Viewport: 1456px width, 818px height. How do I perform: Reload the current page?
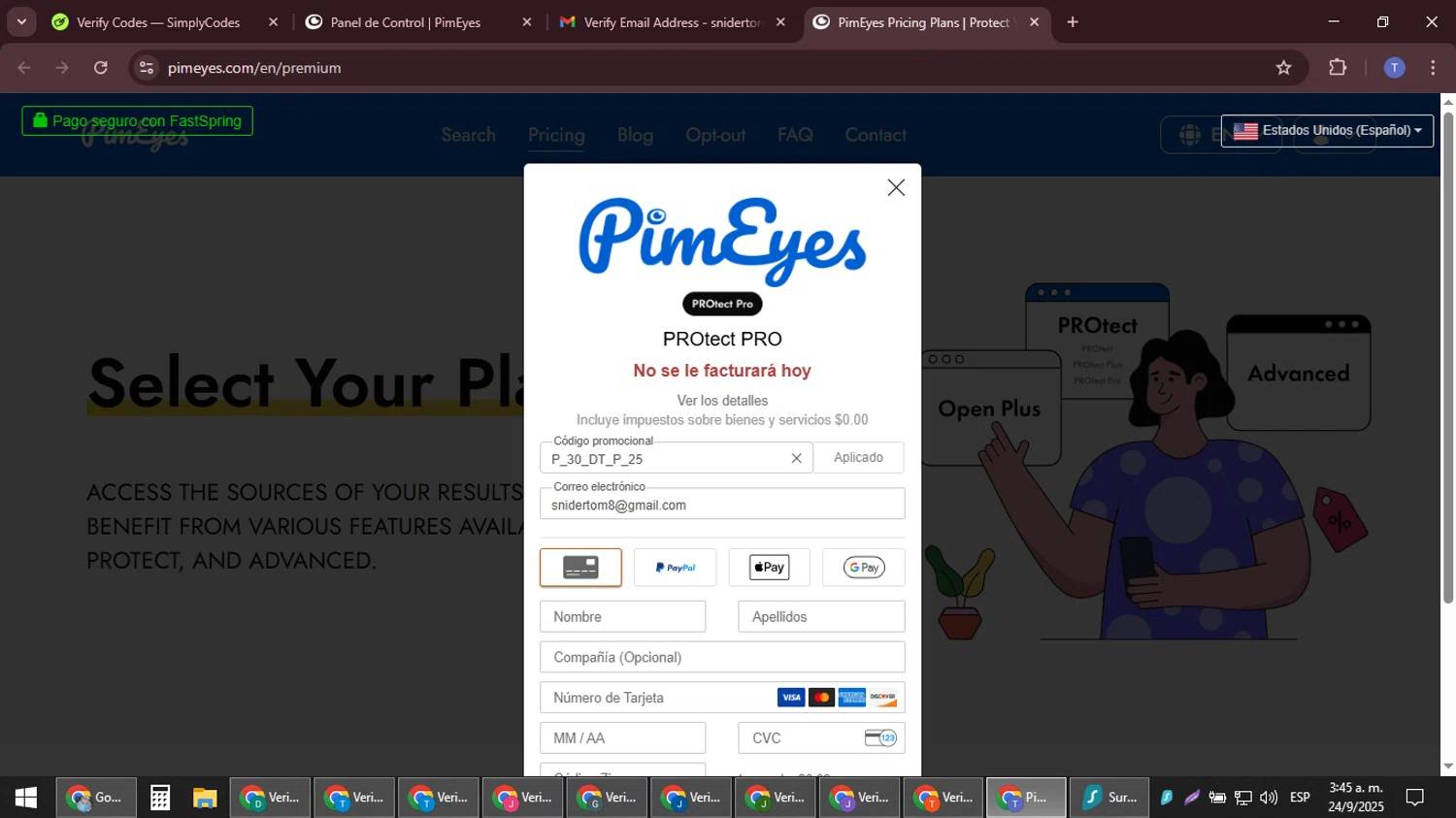click(x=101, y=68)
